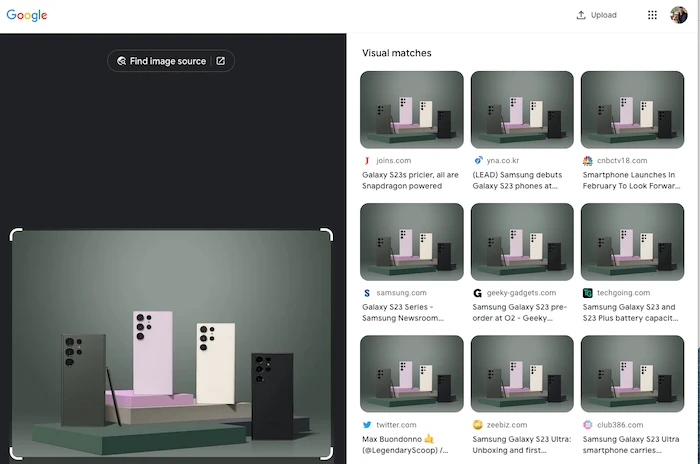Click the pink phone in the searched image
Viewport: 700px width, 464px height.
point(153,353)
